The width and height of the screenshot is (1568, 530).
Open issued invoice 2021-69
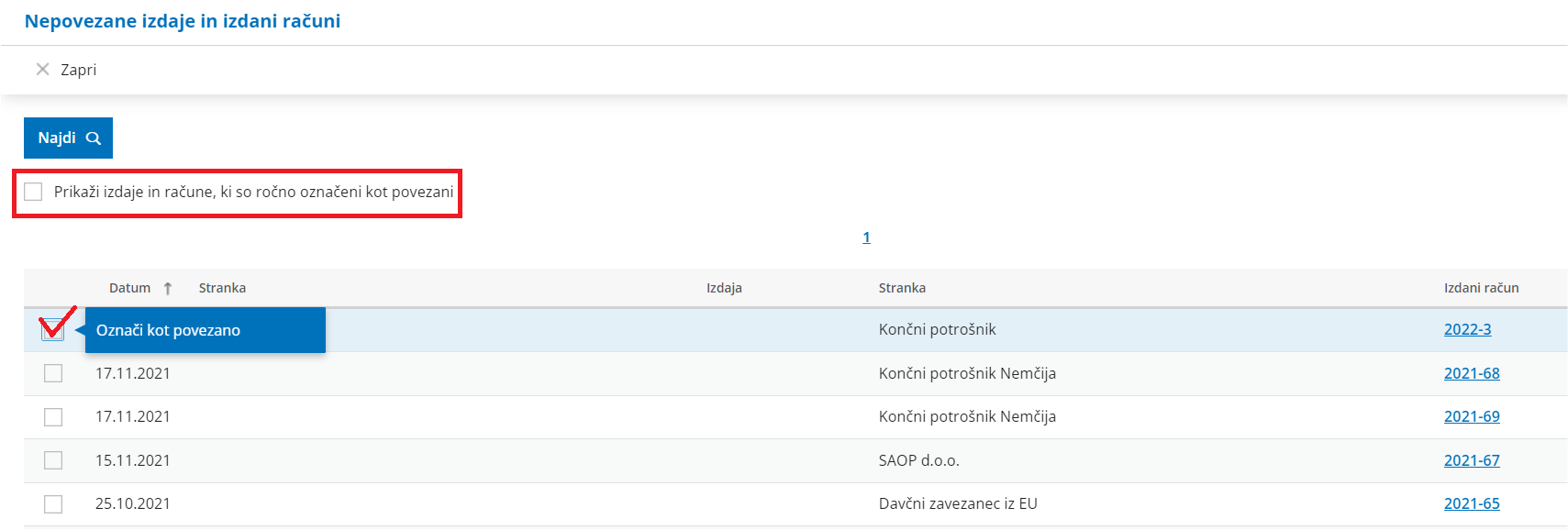(1472, 416)
